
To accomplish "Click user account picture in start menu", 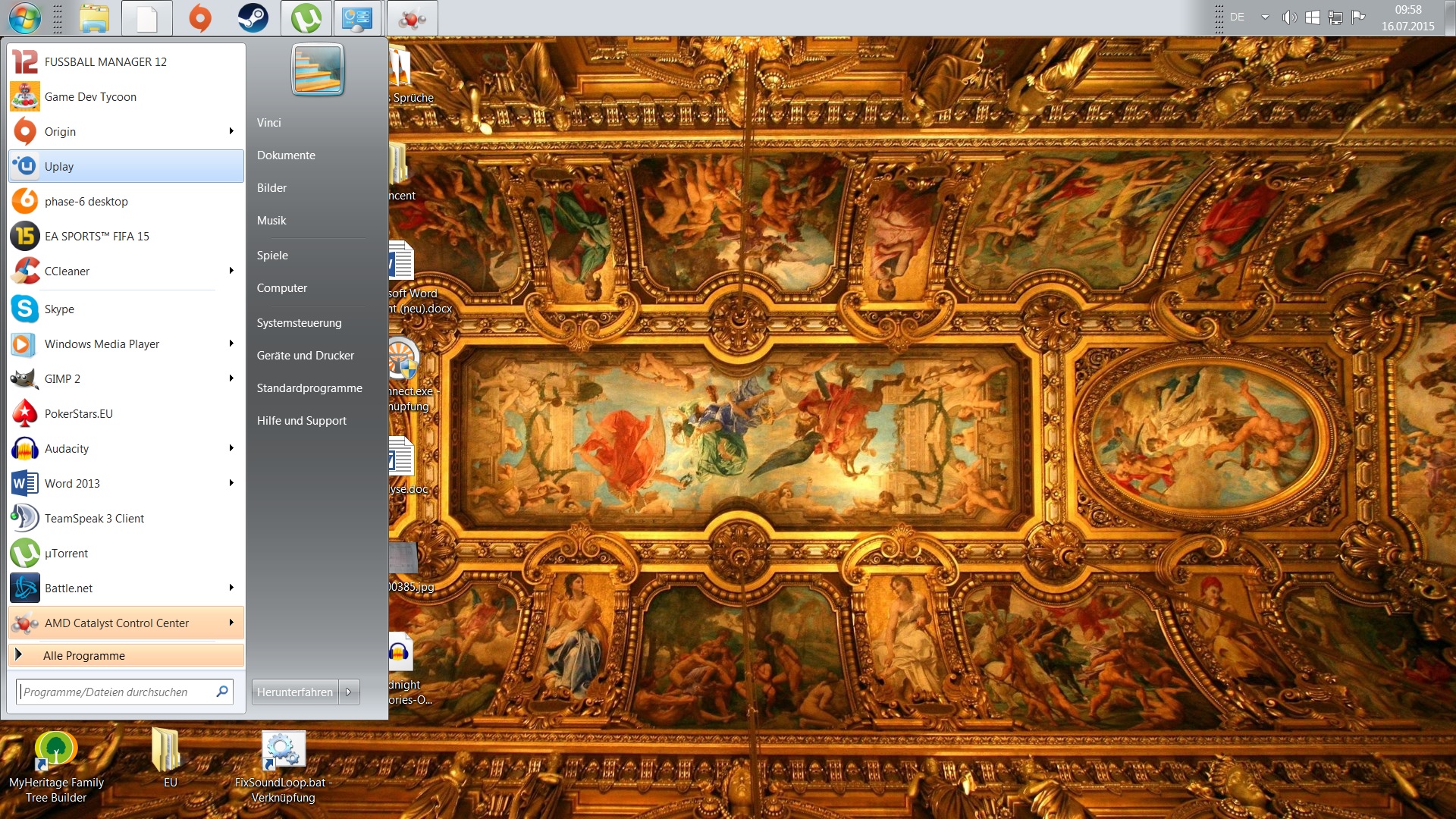I will coord(318,69).
